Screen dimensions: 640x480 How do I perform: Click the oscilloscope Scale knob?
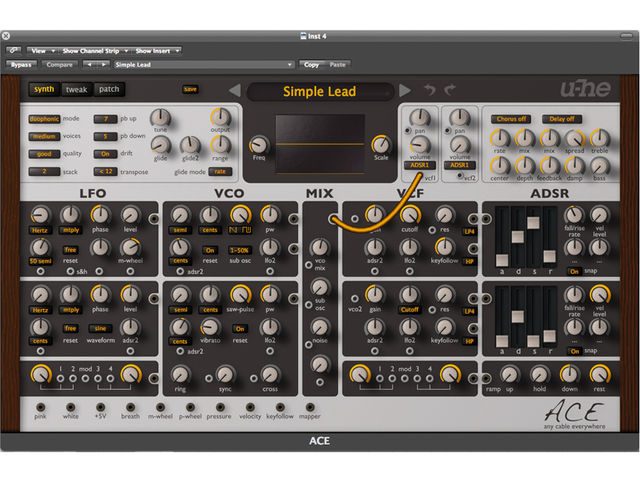tap(380, 144)
